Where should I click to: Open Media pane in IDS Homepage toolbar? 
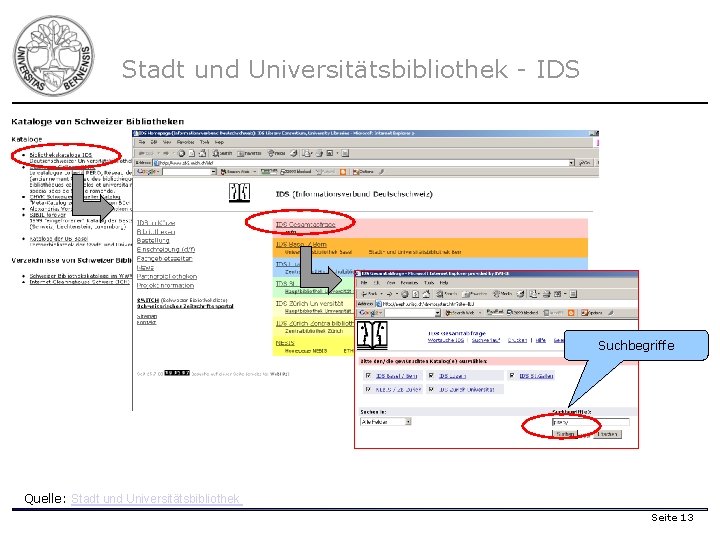277,153
